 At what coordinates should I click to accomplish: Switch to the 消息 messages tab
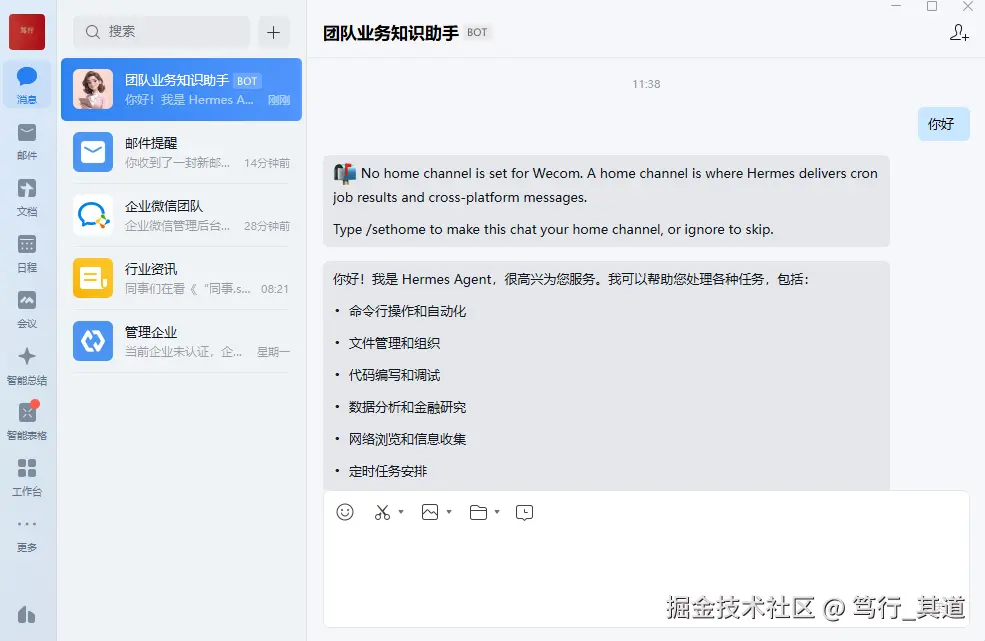[x=27, y=84]
